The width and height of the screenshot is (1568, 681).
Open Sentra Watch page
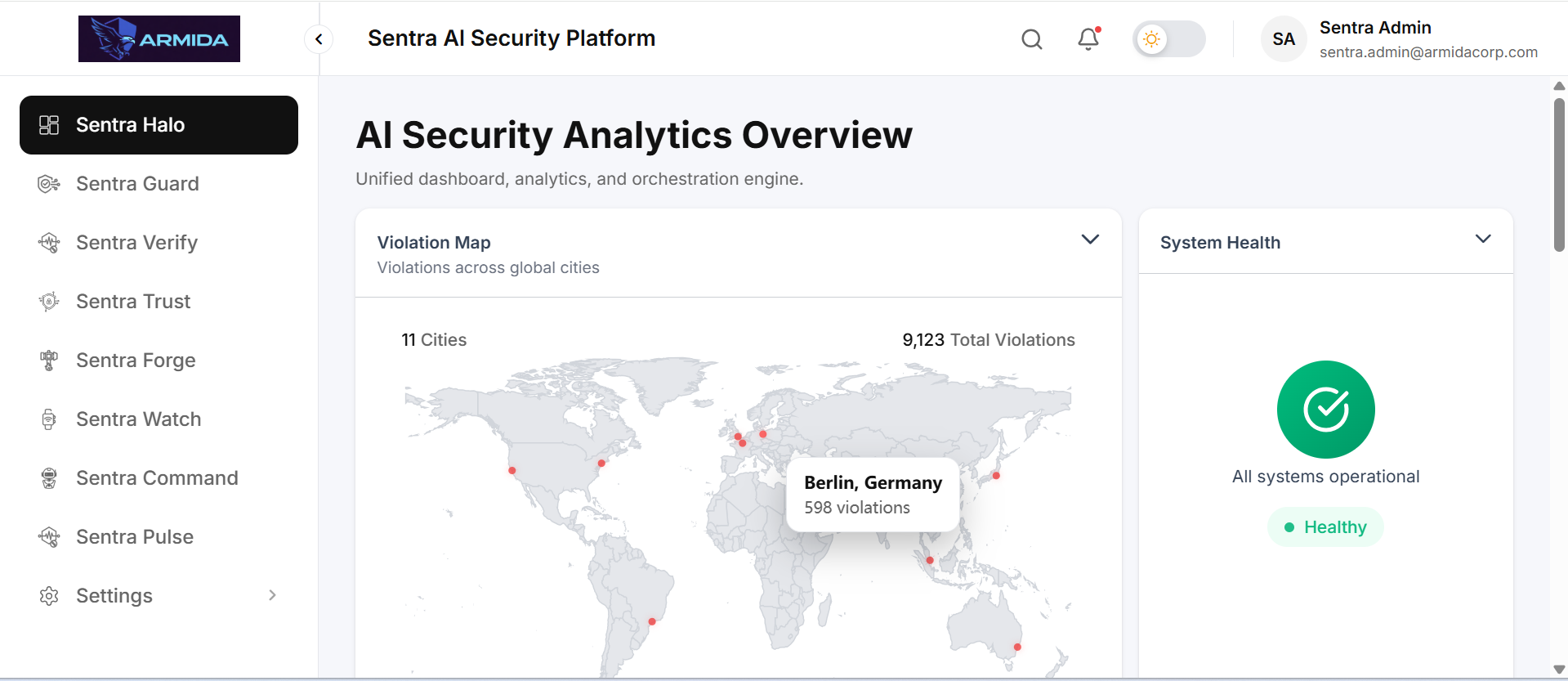tap(159, 419)
